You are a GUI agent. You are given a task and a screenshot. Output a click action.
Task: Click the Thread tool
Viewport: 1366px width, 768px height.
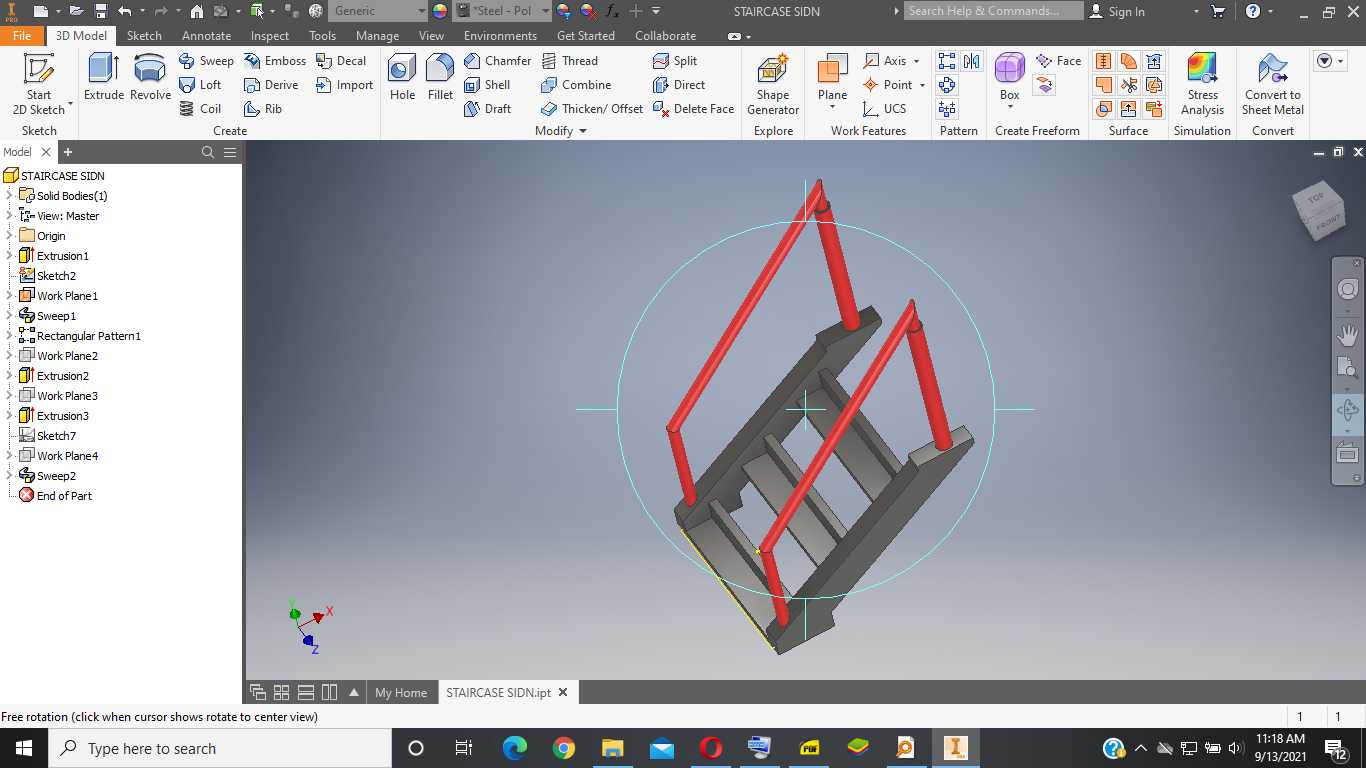pyautogui.click(x=569, y=61)
